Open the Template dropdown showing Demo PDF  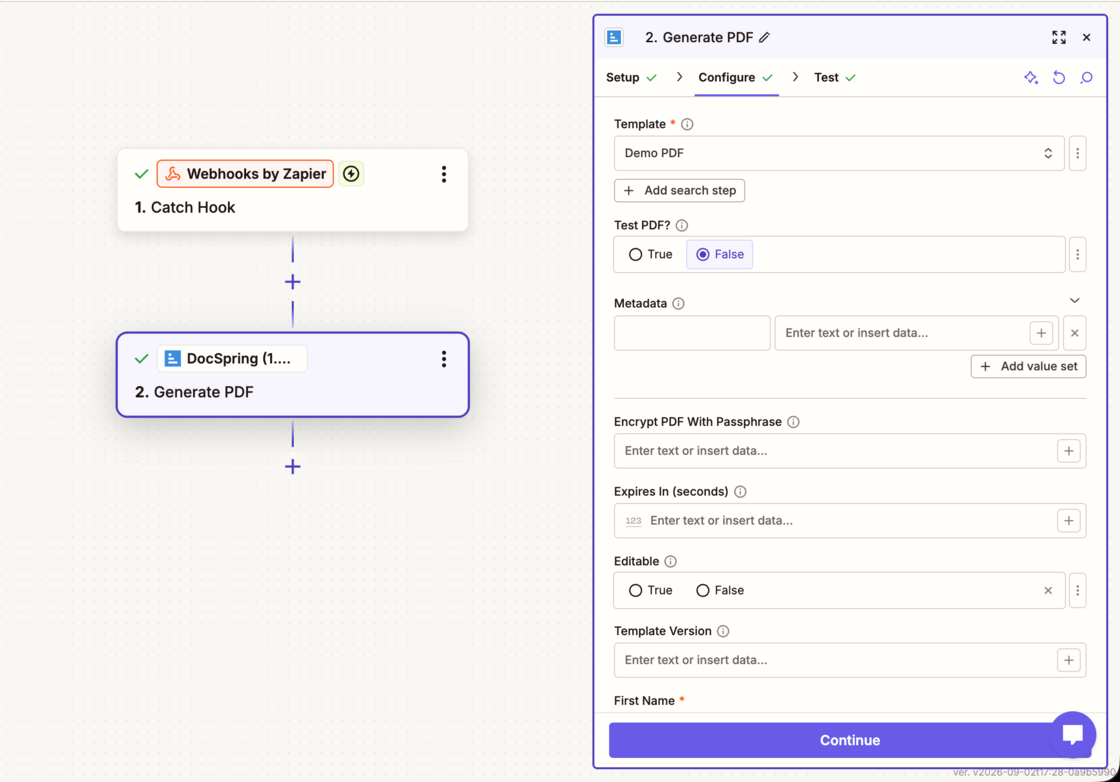point(839,154)
